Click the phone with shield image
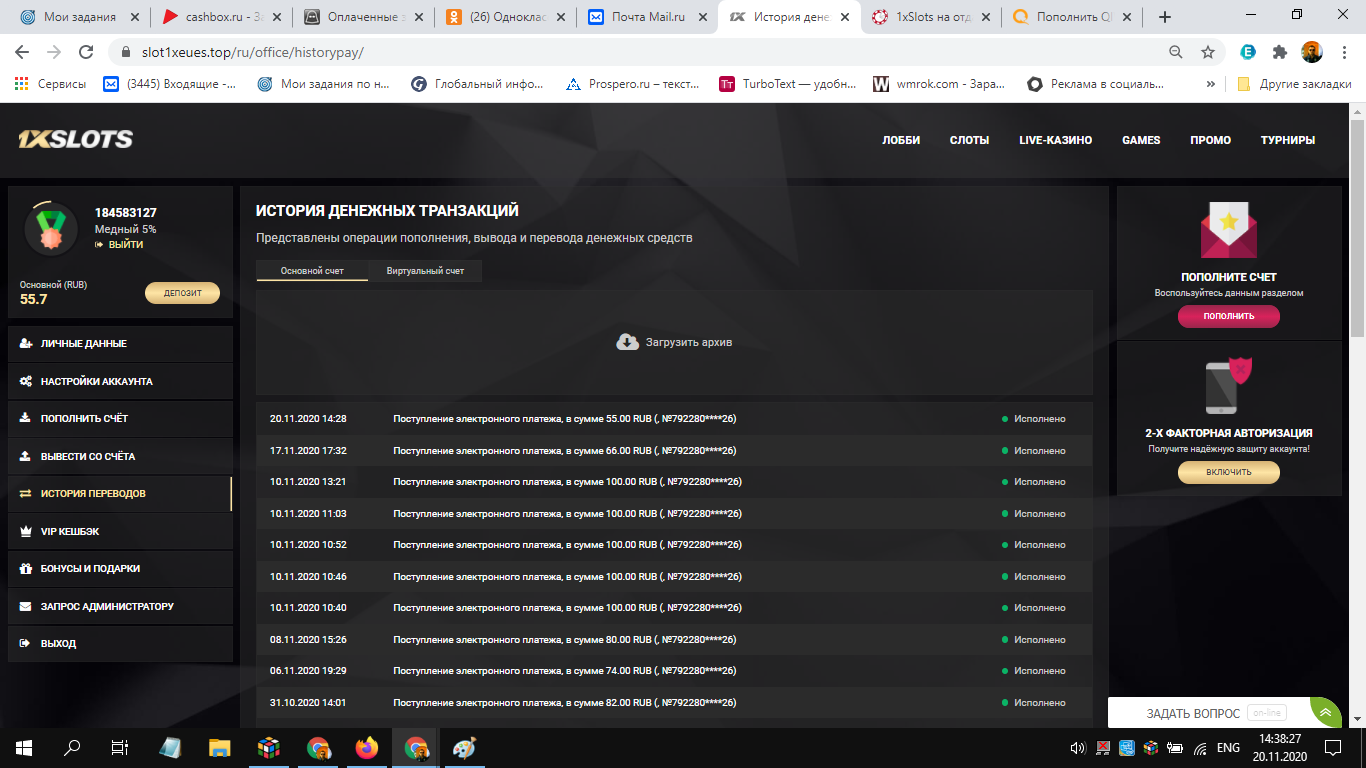This screenshot has height=768, width=1366. tap(1228, 385)
